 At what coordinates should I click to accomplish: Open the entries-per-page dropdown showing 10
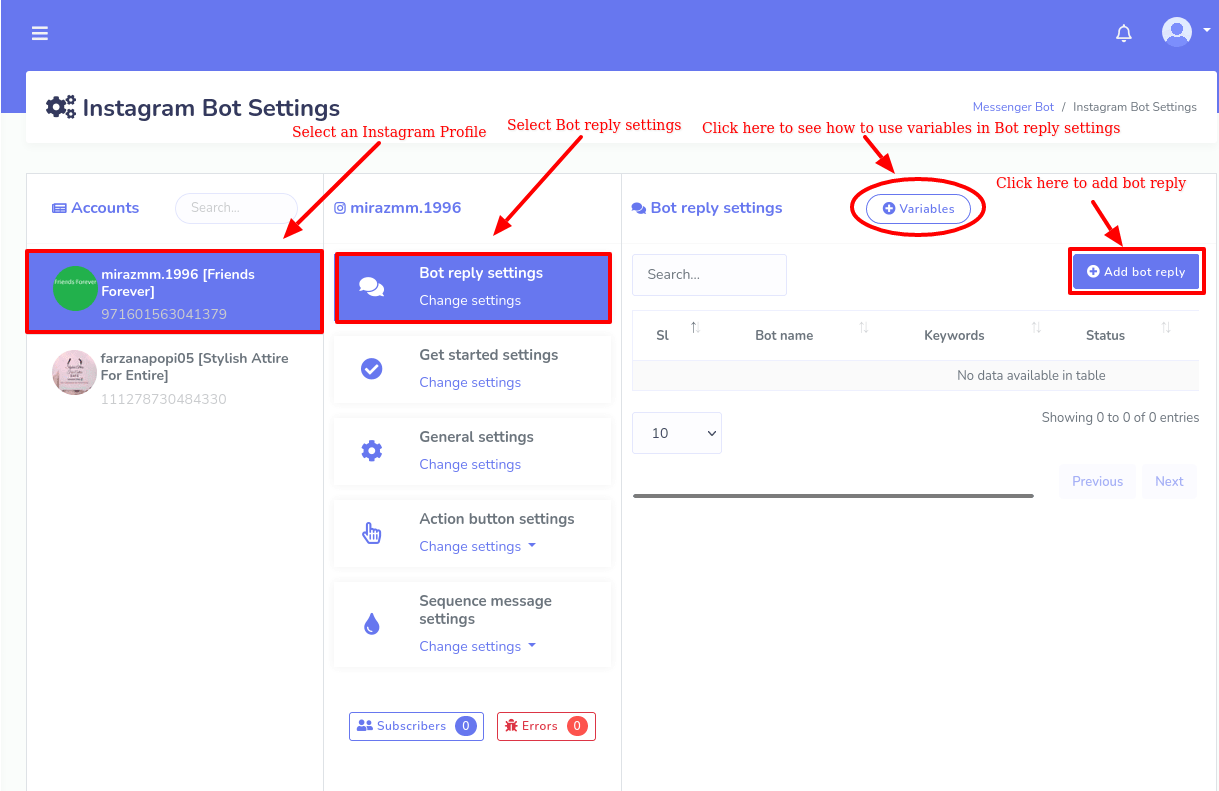(x=677, y=433)
